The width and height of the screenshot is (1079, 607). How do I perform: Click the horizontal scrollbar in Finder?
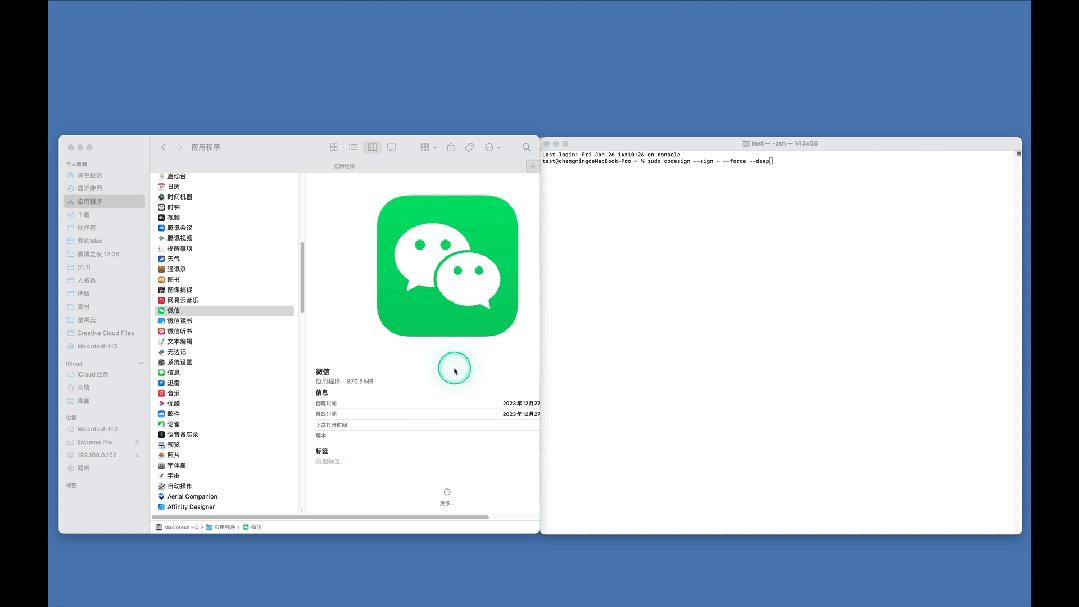pyautogui.click(x=320, y=516)
